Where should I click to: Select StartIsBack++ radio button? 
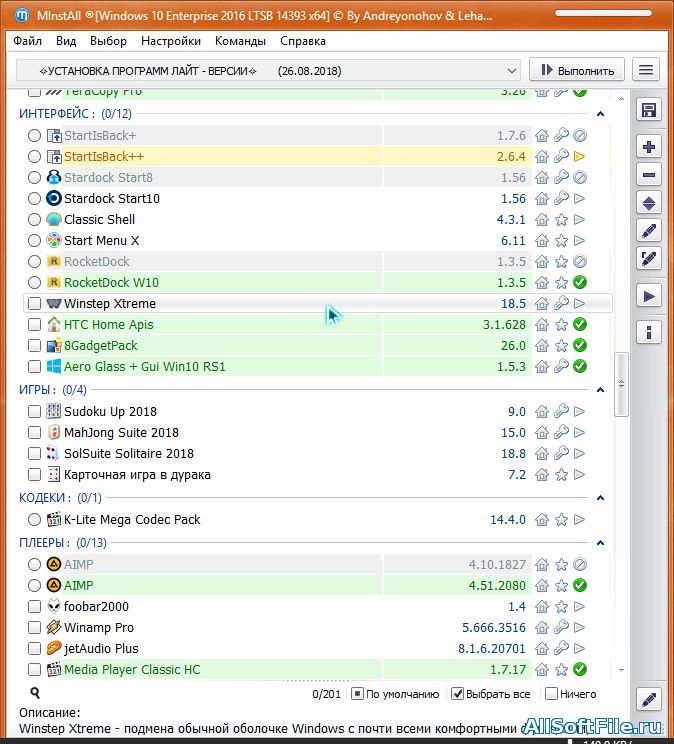click(x=34, y=157)
